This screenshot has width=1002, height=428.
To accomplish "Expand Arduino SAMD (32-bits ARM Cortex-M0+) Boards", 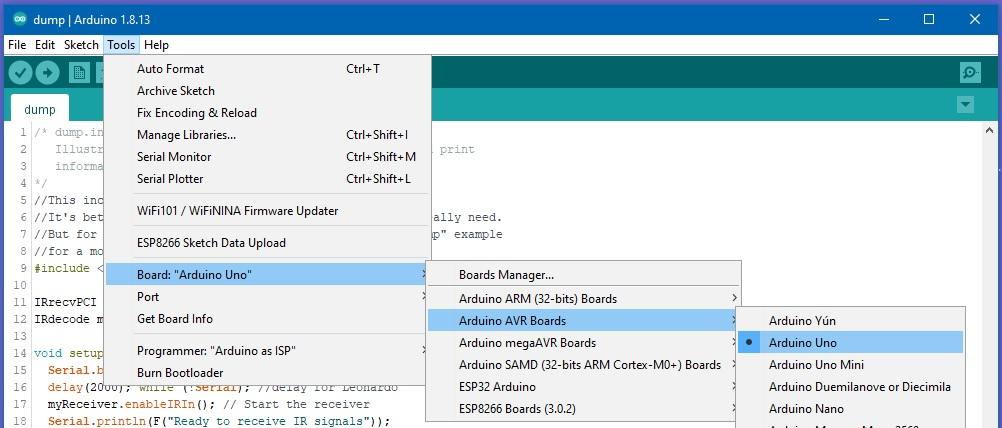I will click(583, 365).
